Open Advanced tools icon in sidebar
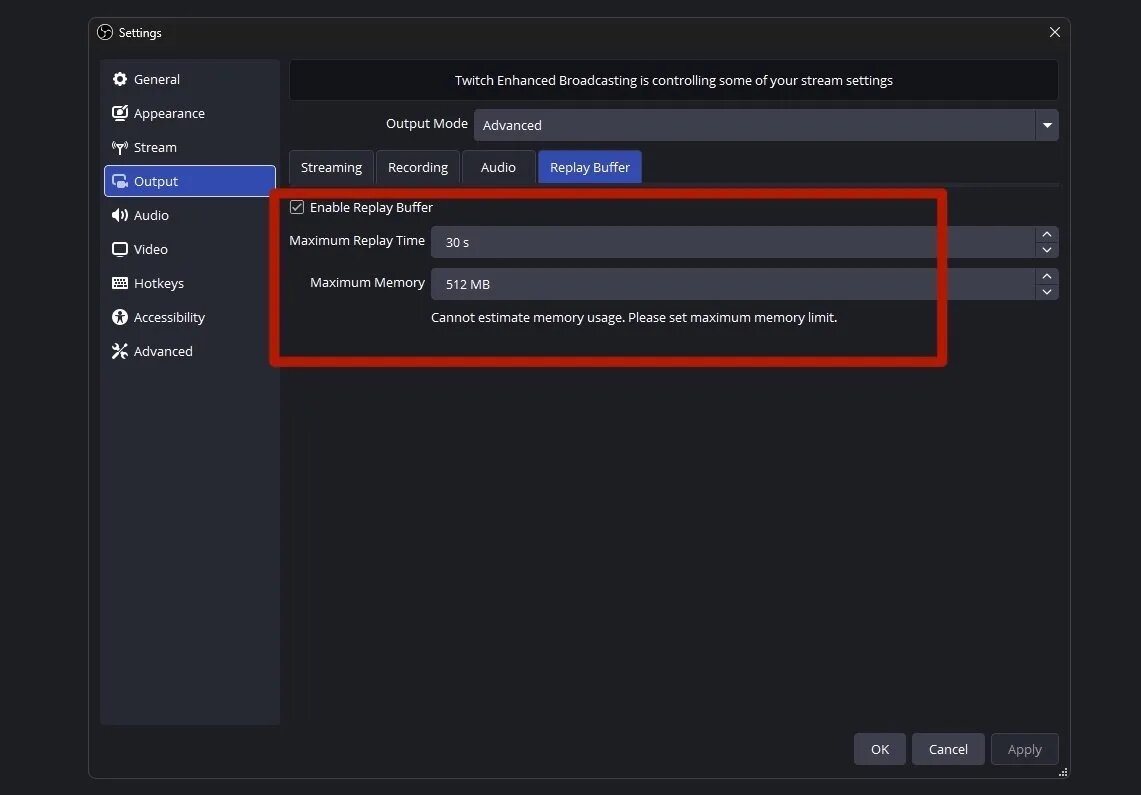 point(119,351)
